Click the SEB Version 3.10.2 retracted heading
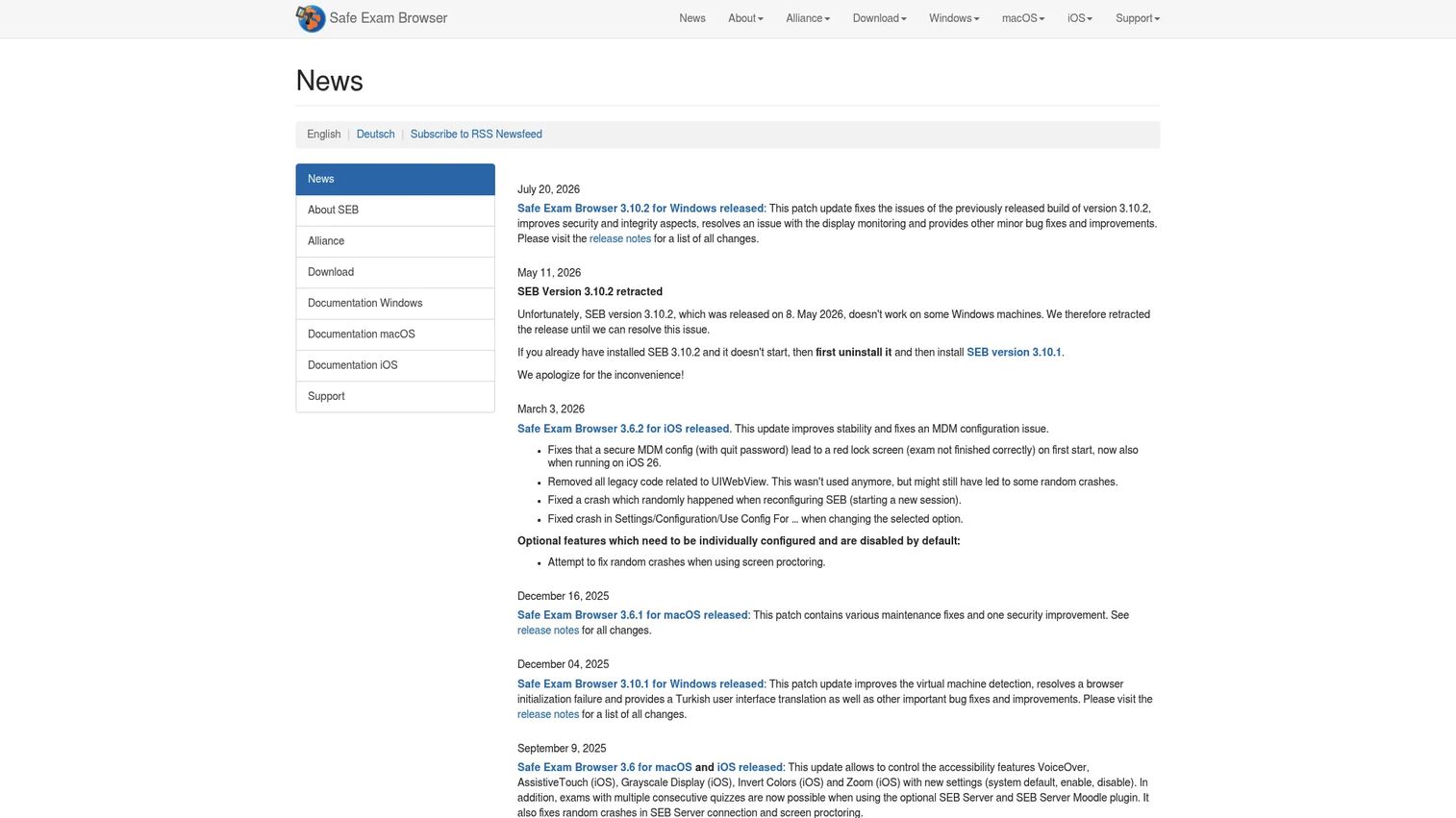This screenshot has width=1456, height=818. pyautogui.click(x=590, y=292)
